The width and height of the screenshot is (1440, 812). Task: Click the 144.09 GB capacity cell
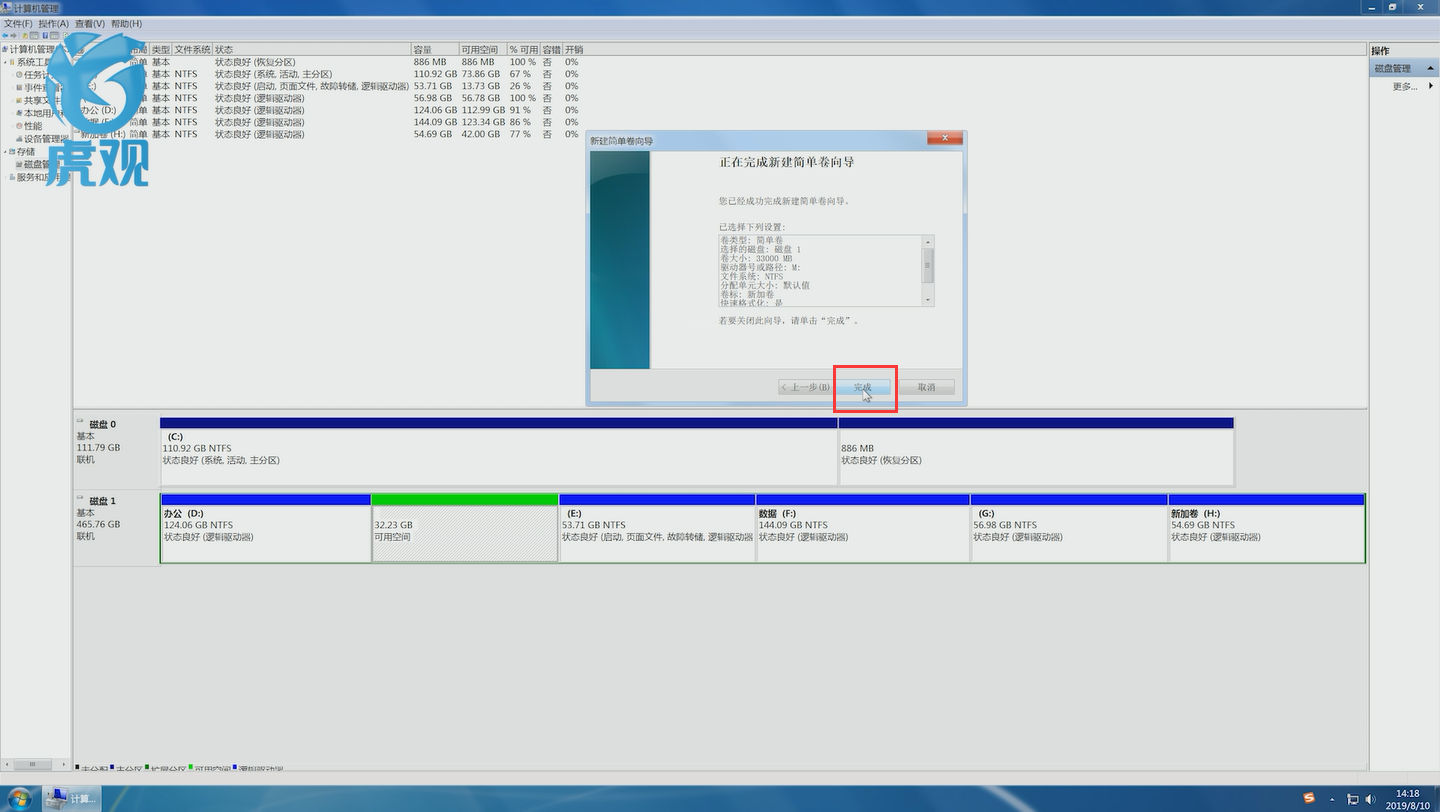(x=435, y=122)
